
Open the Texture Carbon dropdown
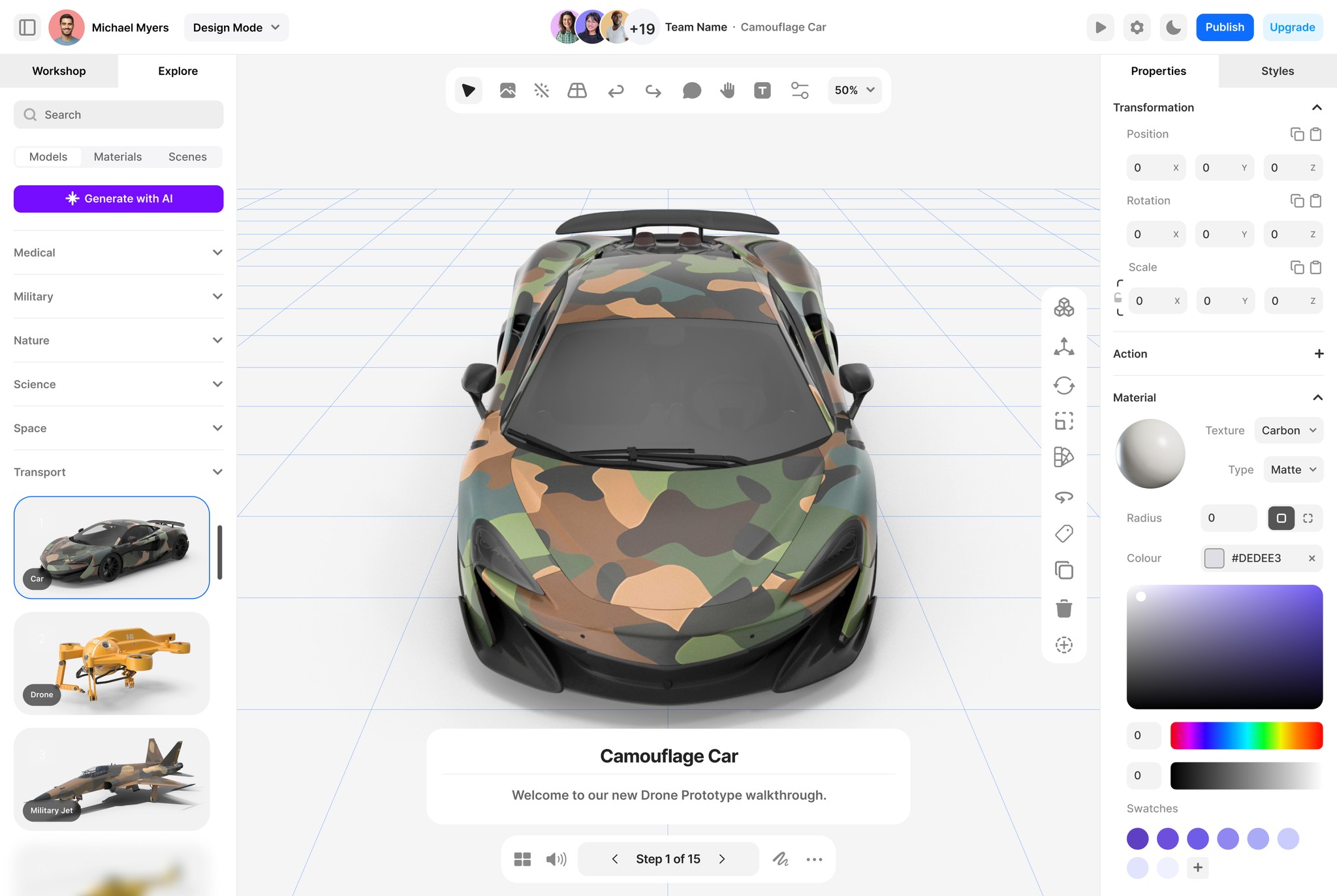(x=1289, y=430)
